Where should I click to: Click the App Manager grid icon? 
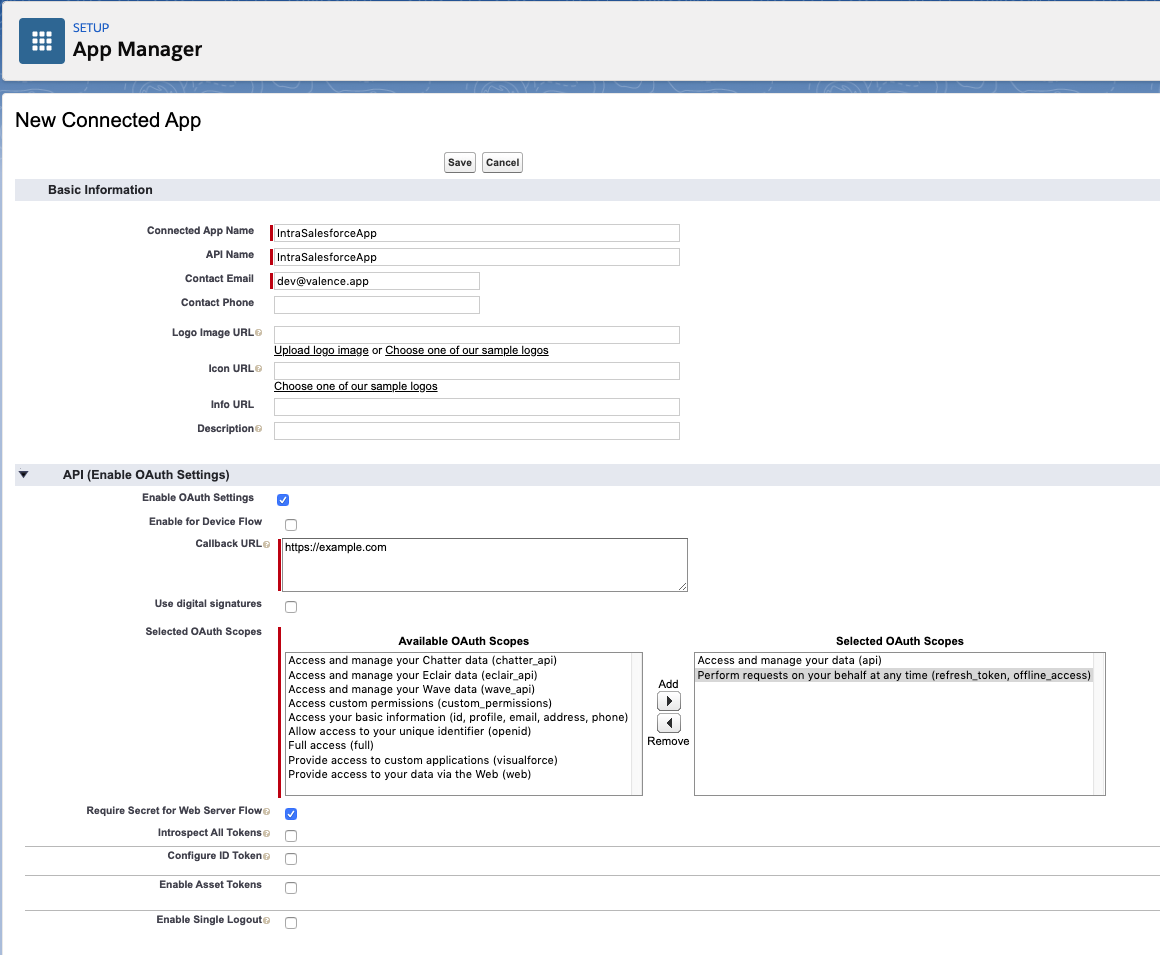[41, 41]
